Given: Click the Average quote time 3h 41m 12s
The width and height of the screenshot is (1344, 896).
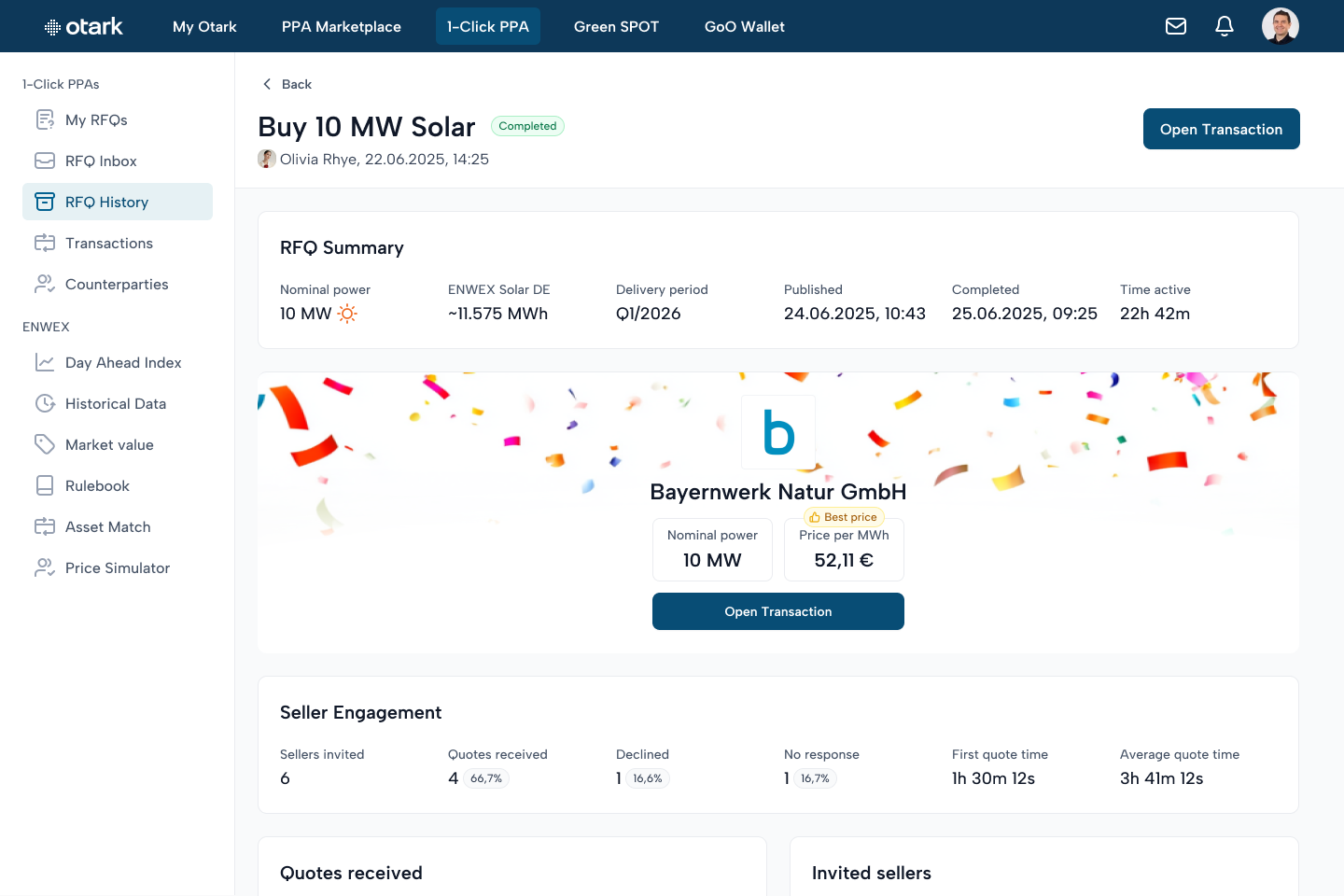Looking at the screenshot, I should coord(1162,778).
